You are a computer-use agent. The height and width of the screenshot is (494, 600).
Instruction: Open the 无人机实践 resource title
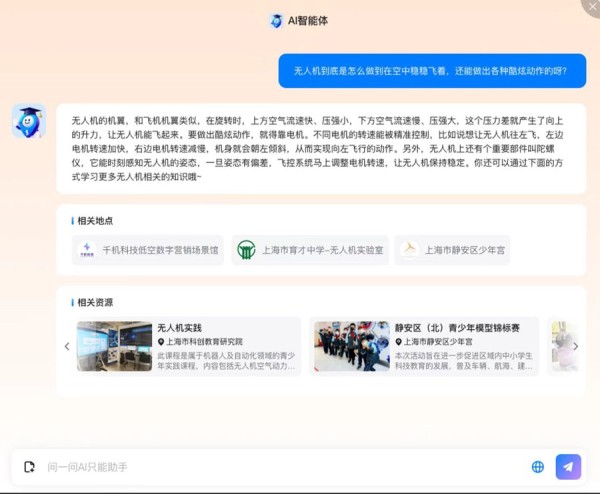click(x=179, y=327)
